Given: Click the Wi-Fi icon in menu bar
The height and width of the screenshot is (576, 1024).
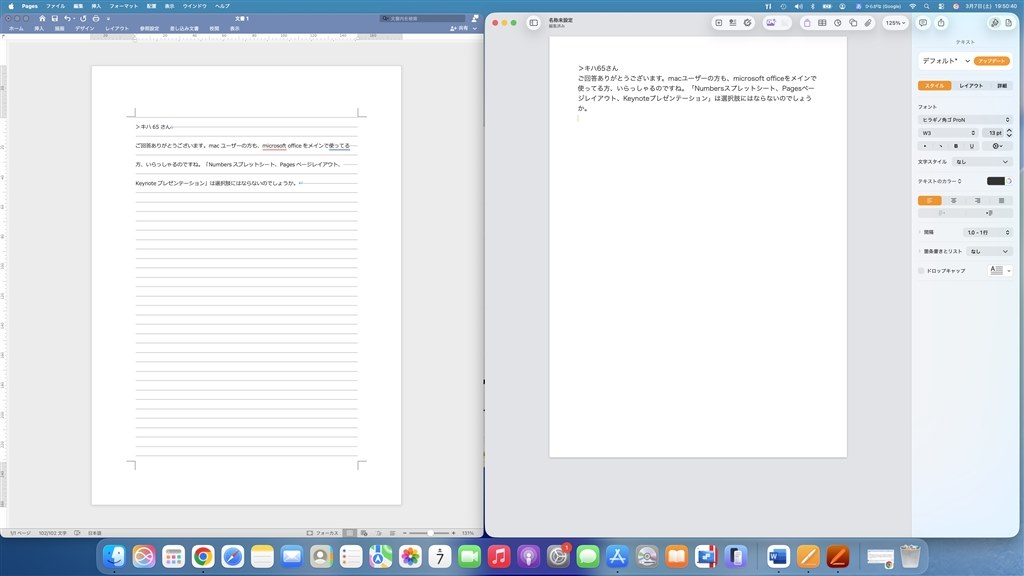Looking at the screenshot, I should point(912,6).
